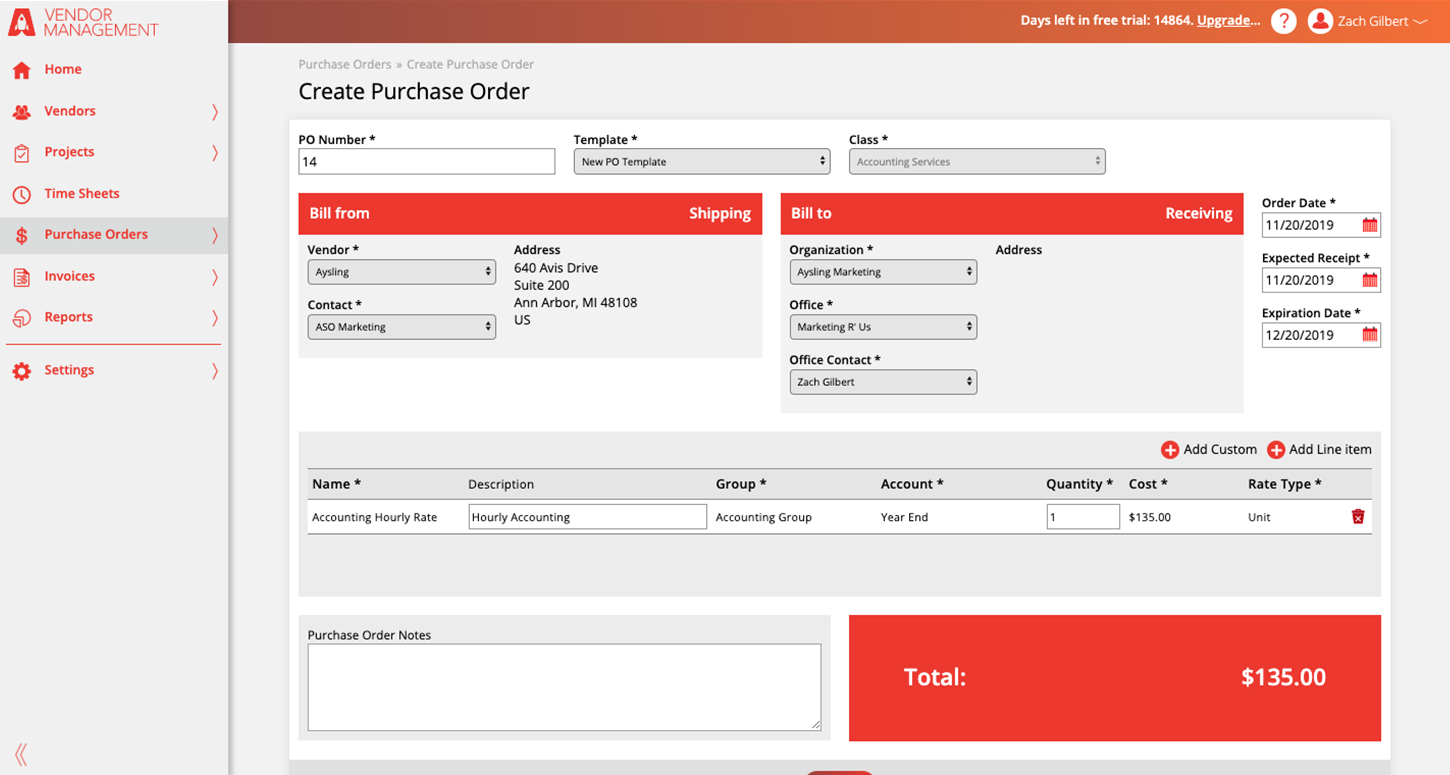Click the Description field Hourly Accounting
The image size is (1450, 775).
tap(588, 517)
